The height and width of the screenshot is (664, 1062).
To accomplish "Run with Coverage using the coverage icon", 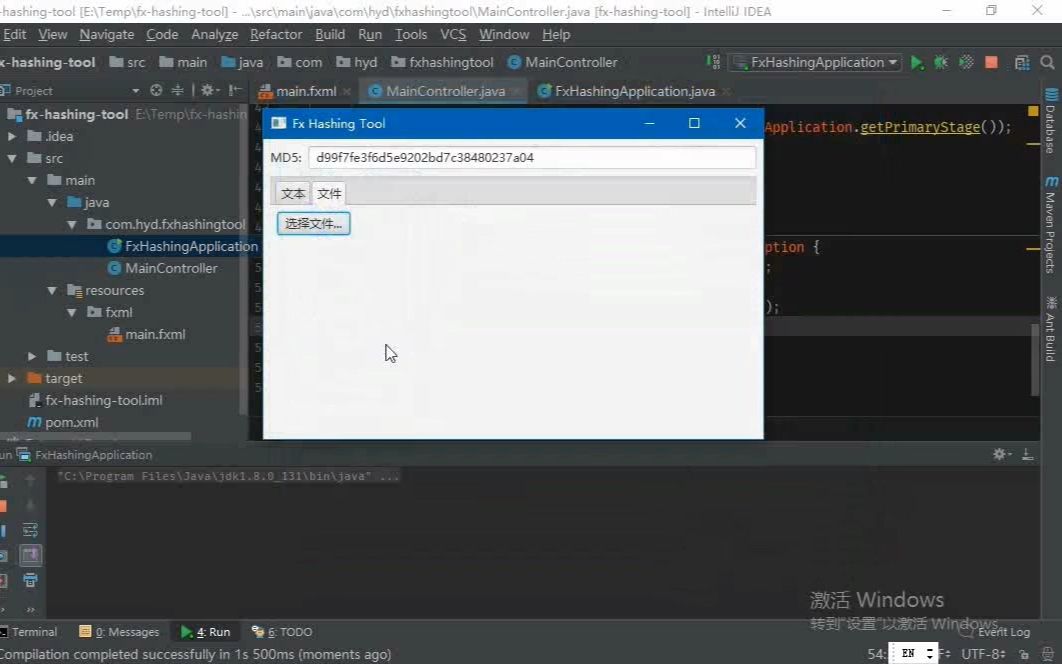I will coord(964,62).
